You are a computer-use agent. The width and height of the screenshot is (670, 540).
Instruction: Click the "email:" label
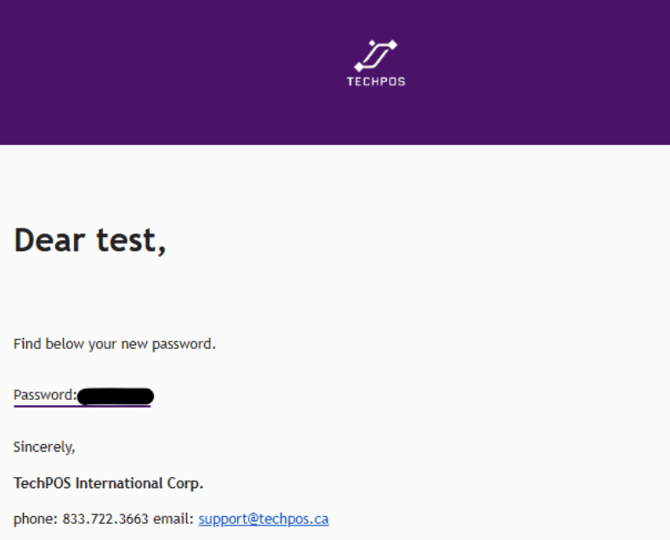pyautogui.click(x=175, y=519)
